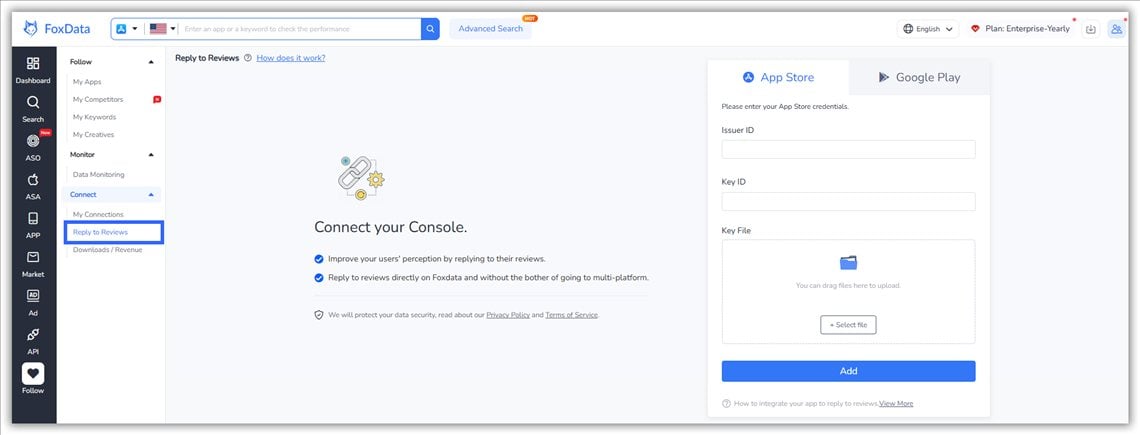
Task: Click the blue Add button
Action: [848, 371]
